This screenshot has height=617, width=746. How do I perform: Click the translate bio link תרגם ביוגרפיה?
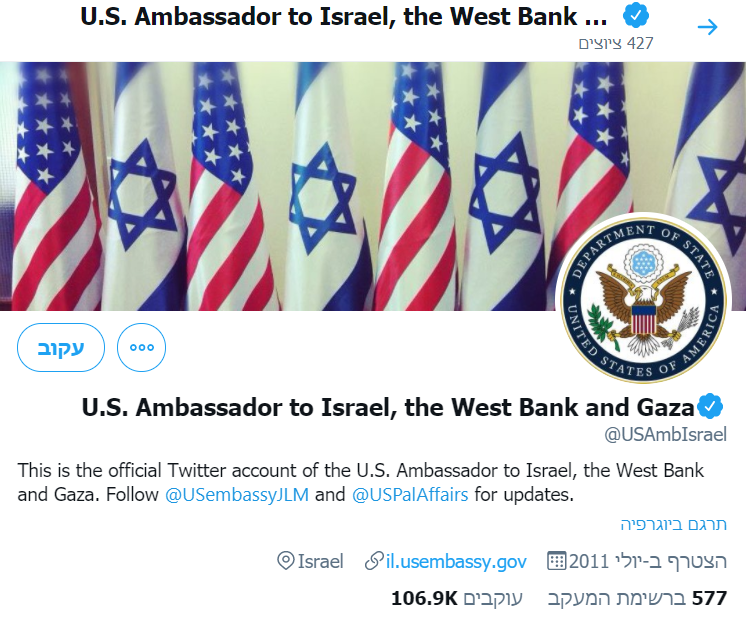click(673, 524)
